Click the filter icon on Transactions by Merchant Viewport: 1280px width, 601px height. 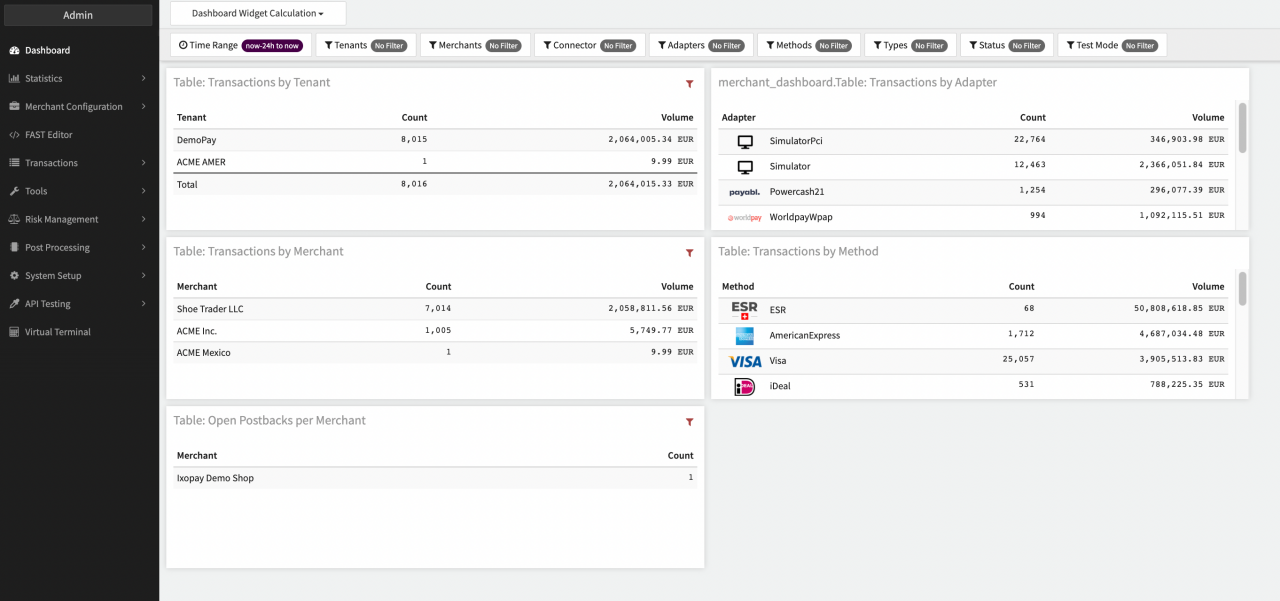point(689,253)
